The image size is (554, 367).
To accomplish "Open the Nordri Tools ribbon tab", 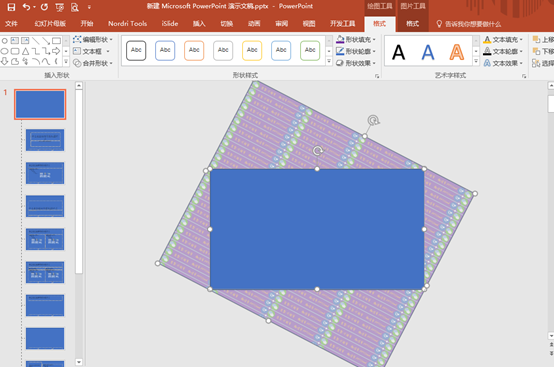I will pyautogui.click(x=128, y=24).
